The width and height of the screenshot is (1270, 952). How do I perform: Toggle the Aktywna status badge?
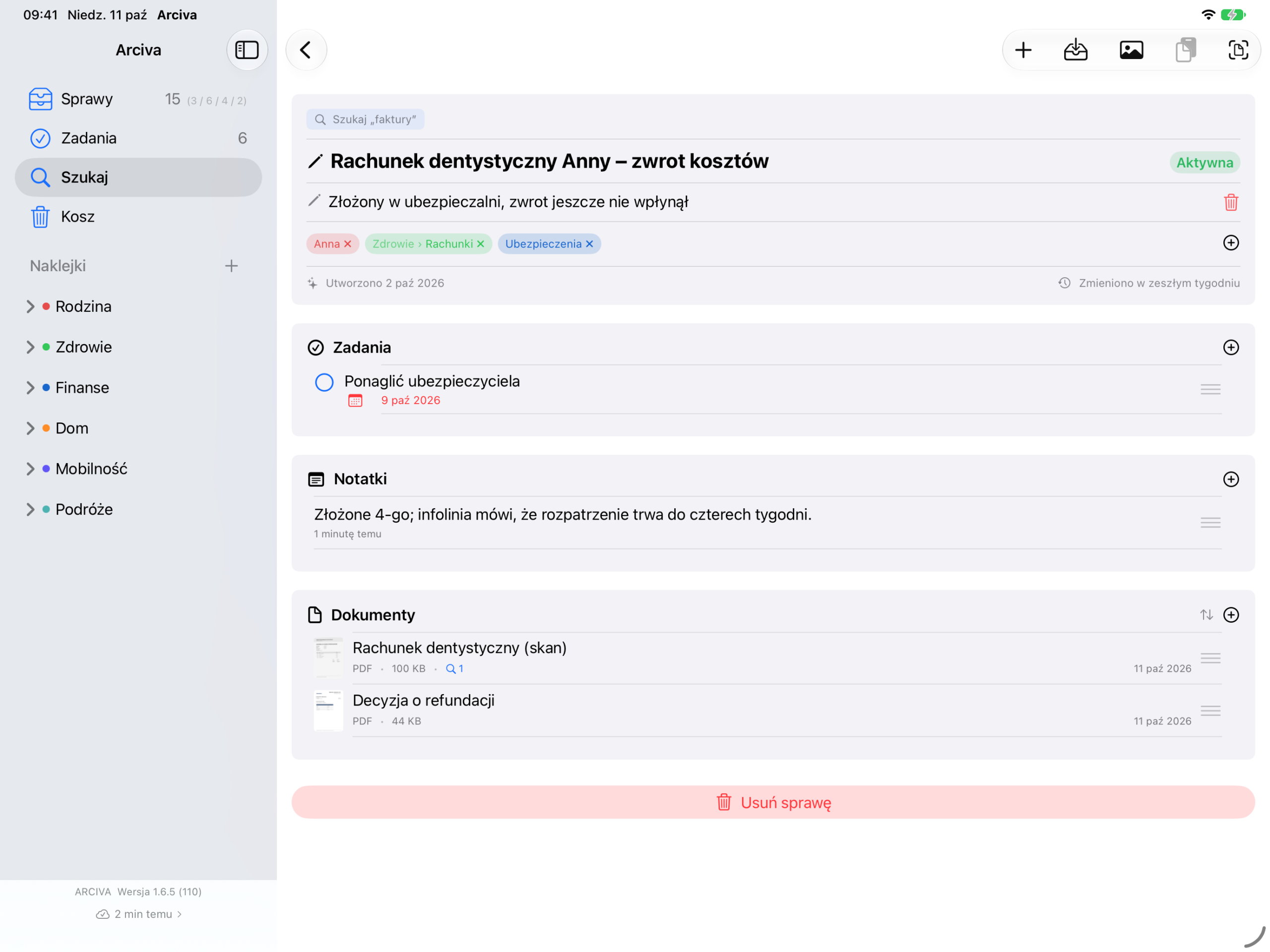point(1205,163)
